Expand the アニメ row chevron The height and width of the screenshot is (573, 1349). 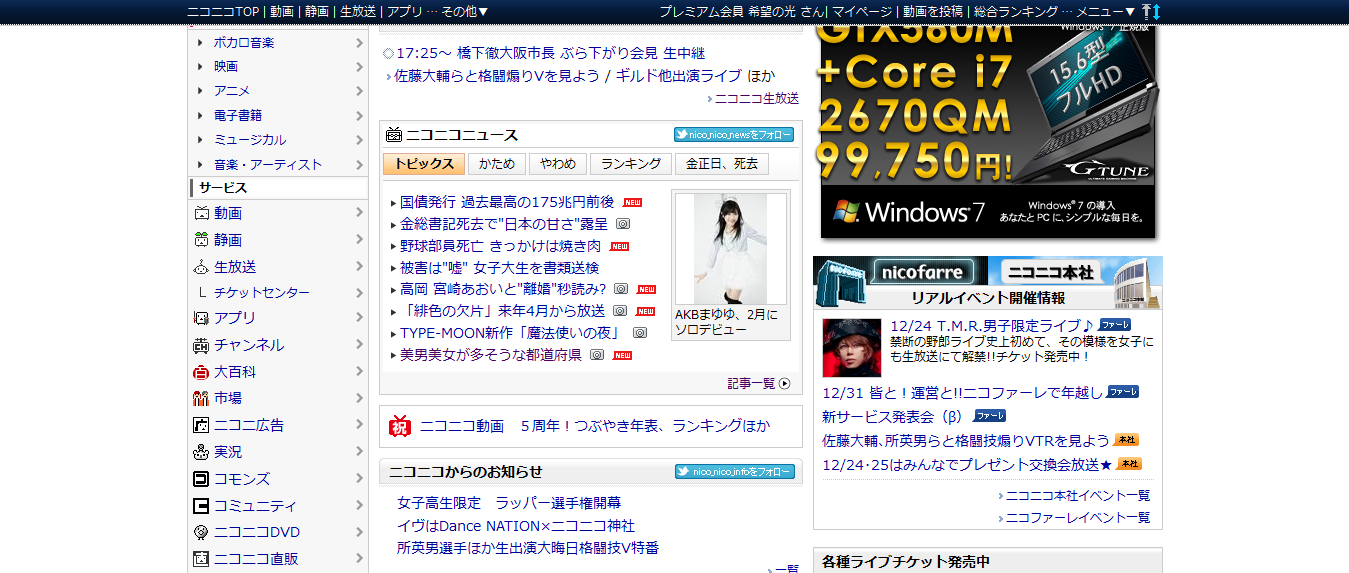click(359, 91)
